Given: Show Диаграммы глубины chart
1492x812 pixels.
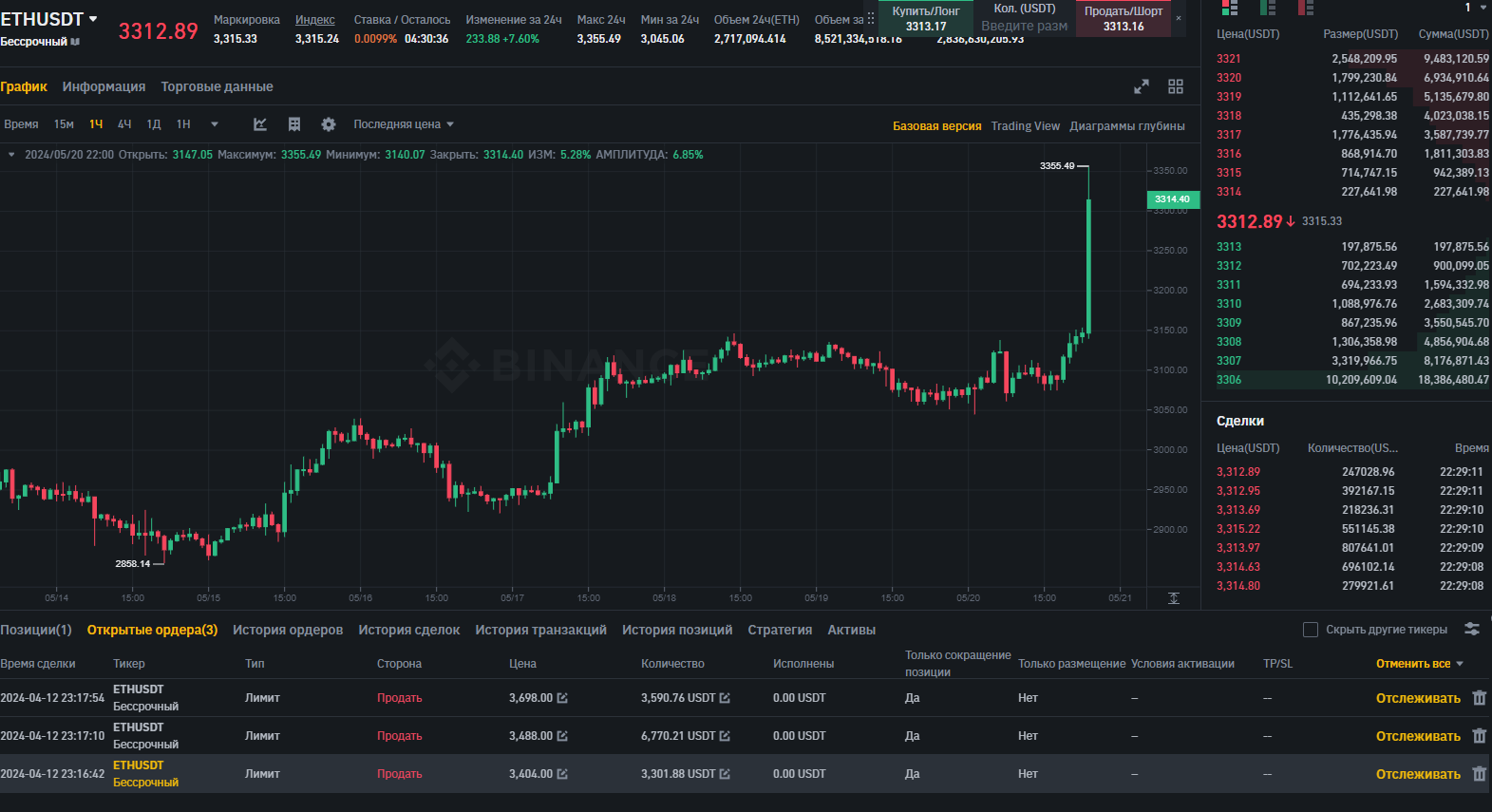Looking at the screenshot, I should click(1127, 126).
